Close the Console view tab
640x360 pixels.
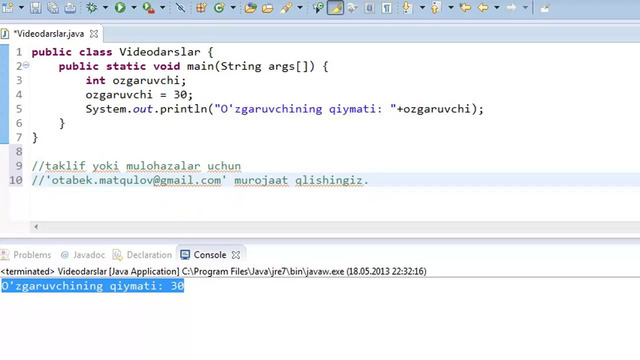point(236,255)
